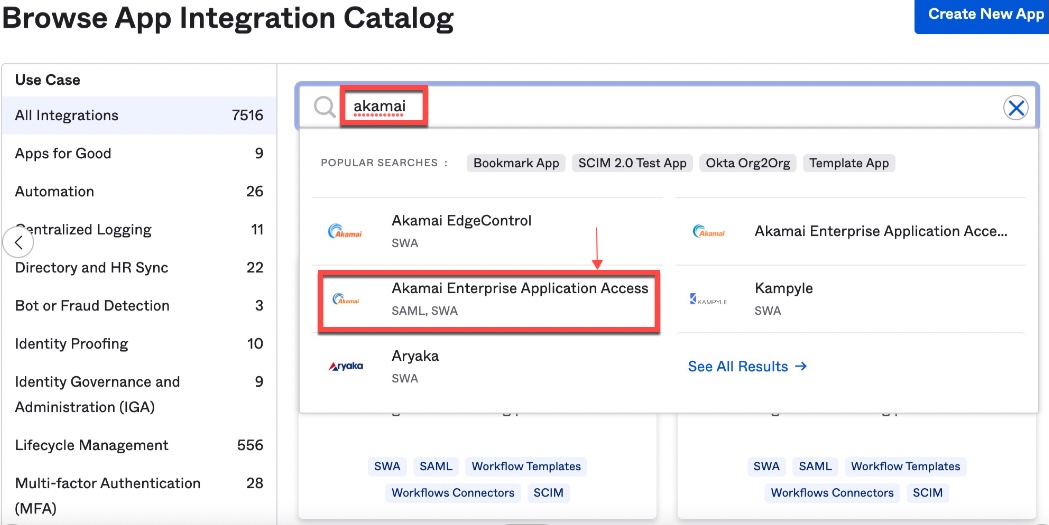Open Apps for Good category
Image resolution: width=1049 pixels, height=525 pixels.
(x=63, y=154)
